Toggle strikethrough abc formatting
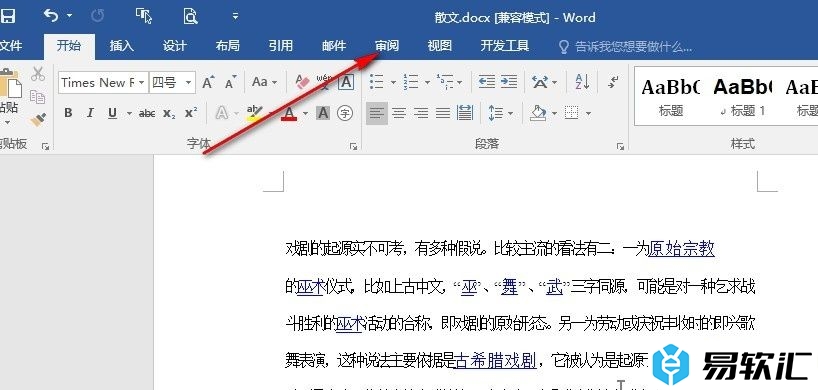The image size is (818, 390). 147,113
